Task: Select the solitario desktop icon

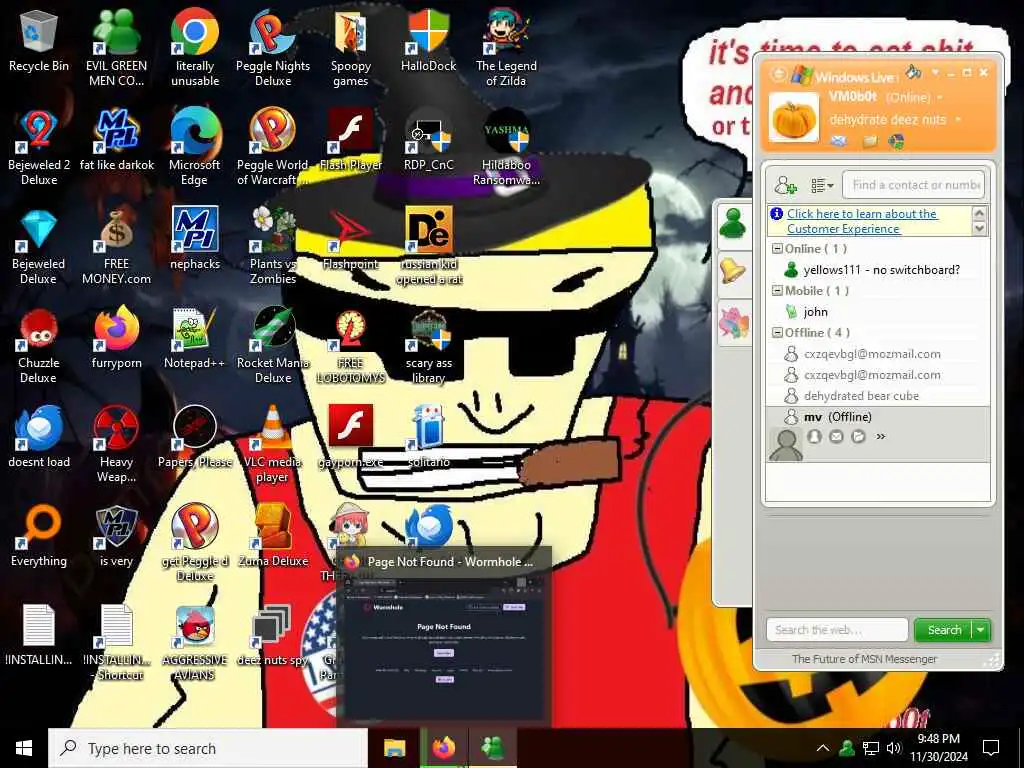Action: [x=428, y=437]
